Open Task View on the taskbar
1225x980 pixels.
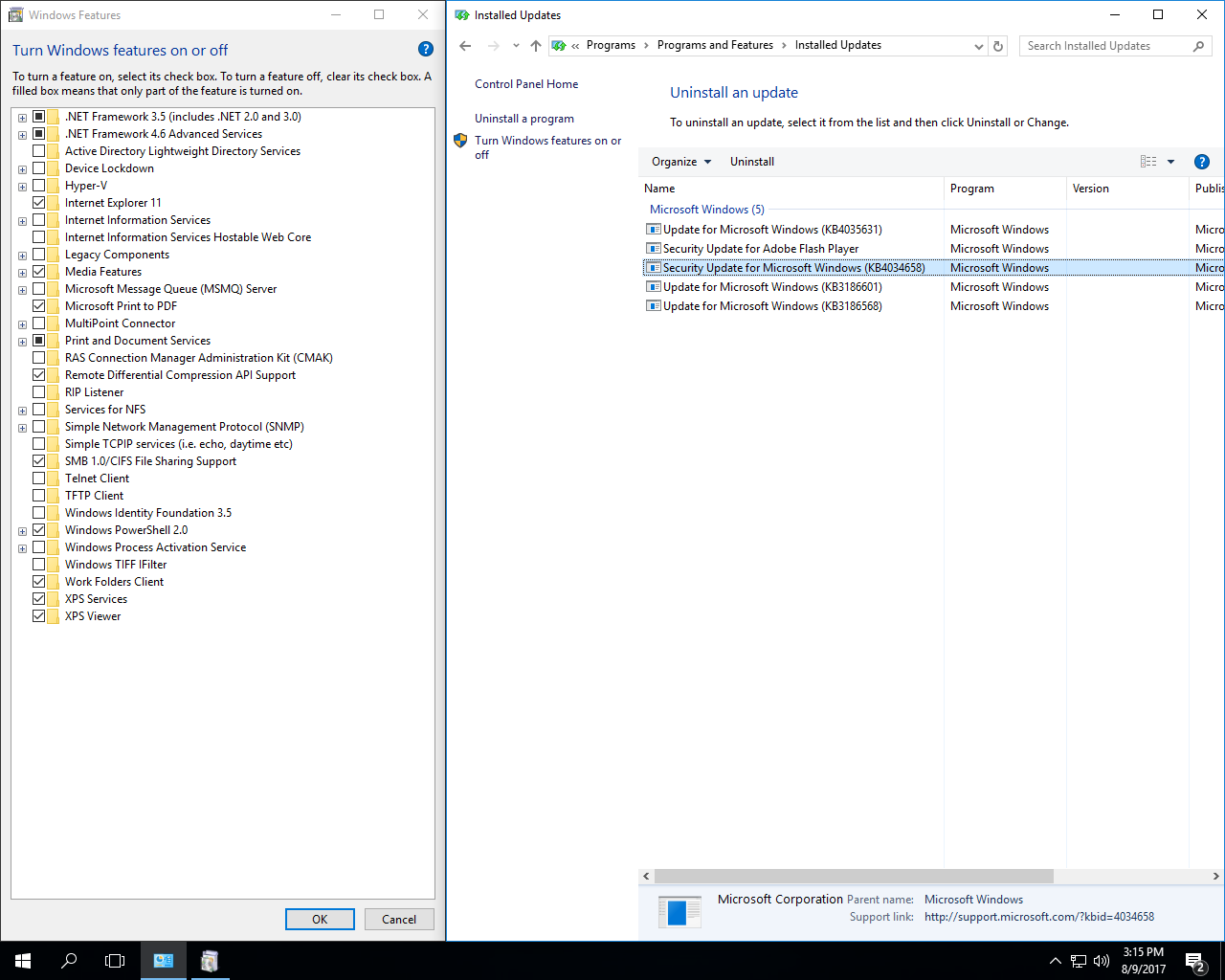[115, 961]
